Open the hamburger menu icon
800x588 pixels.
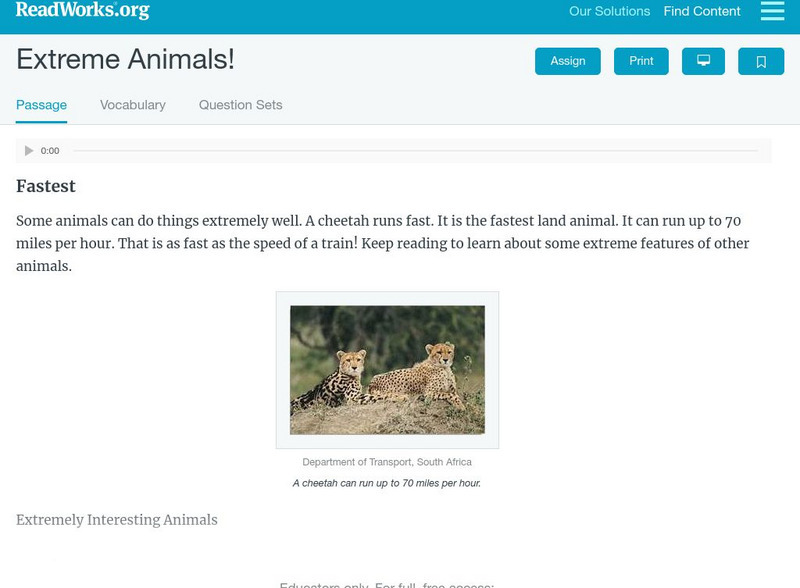[772, 11]
